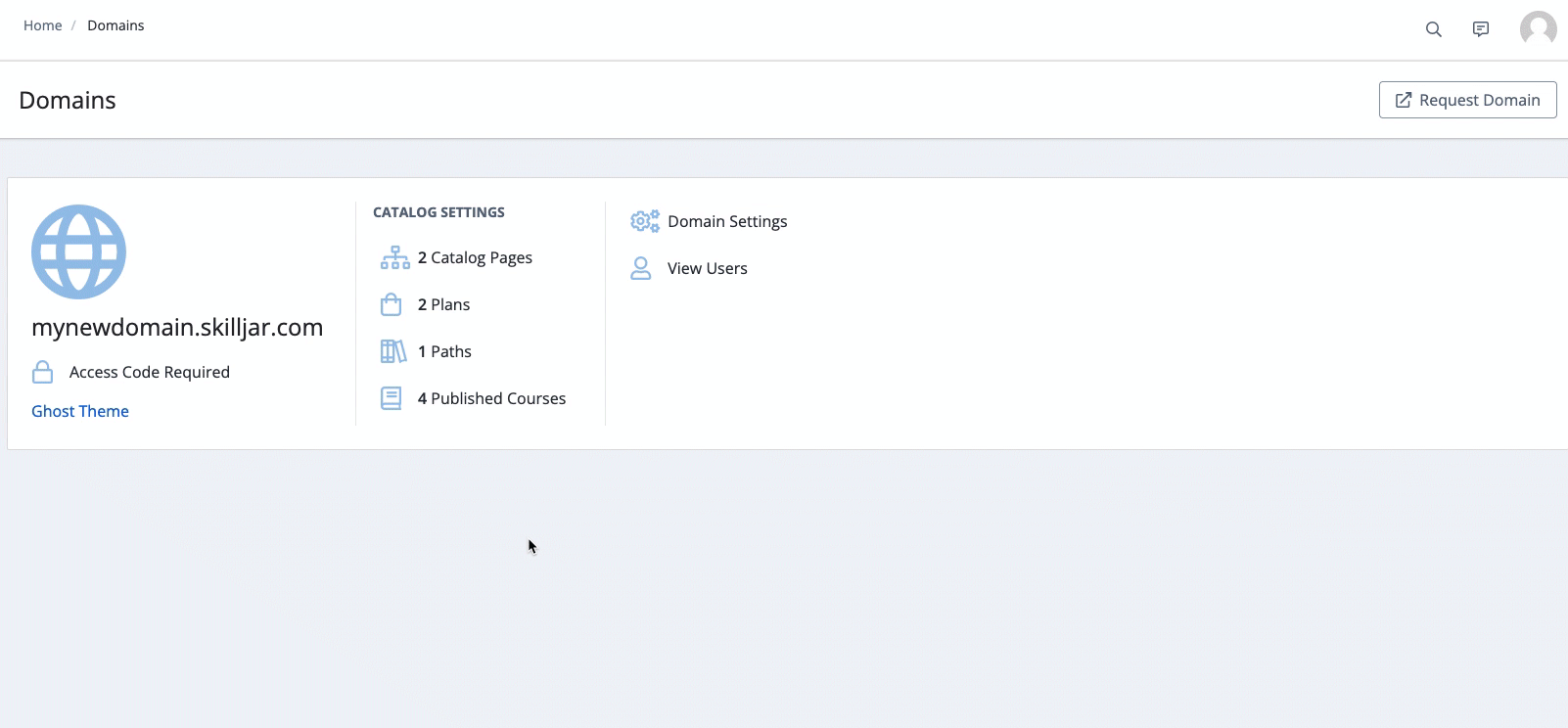Viewport: 1568px width, 728px height.
Task: Open the 2 Catalog Pages link
Action: pos(475,257)
